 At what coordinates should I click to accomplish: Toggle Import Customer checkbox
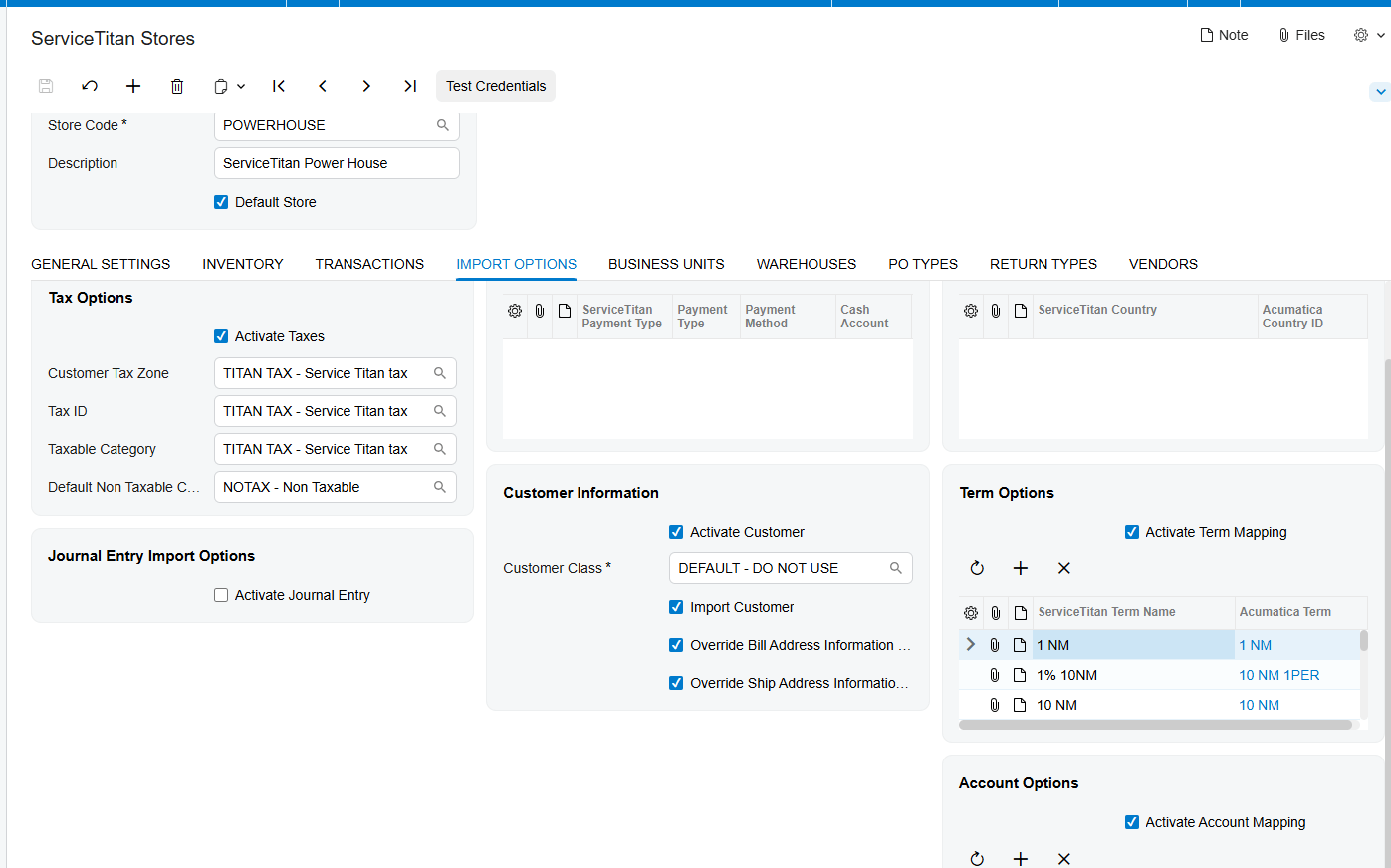(676, 607)
